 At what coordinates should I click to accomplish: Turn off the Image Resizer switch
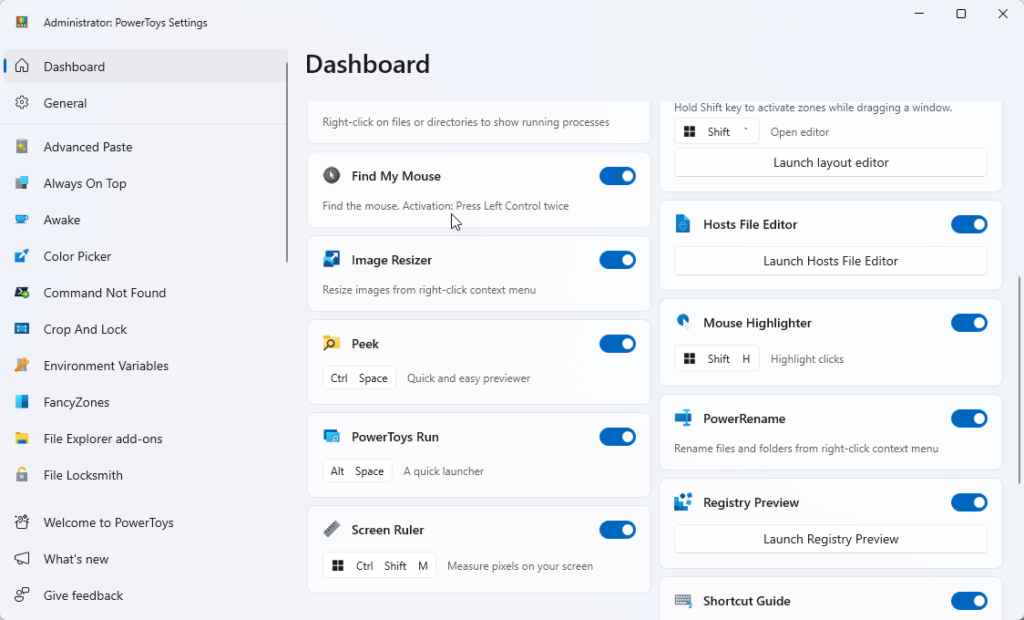click(617, 259)
